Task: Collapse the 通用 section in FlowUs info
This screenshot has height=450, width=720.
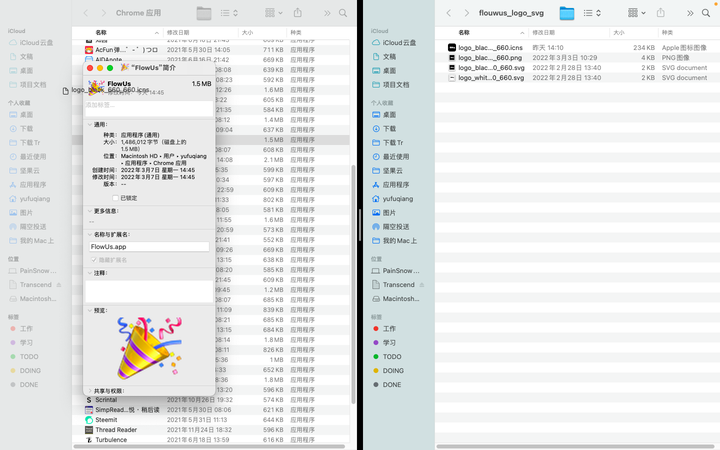Action: point(90,124)
